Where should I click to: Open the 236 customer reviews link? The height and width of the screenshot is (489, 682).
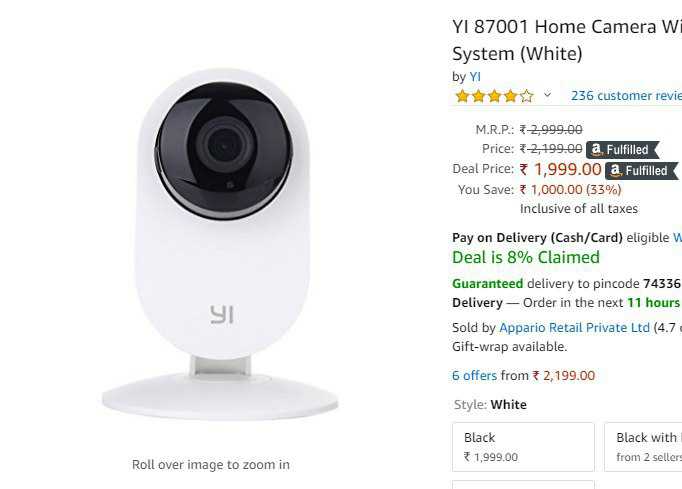pos(626,96)
